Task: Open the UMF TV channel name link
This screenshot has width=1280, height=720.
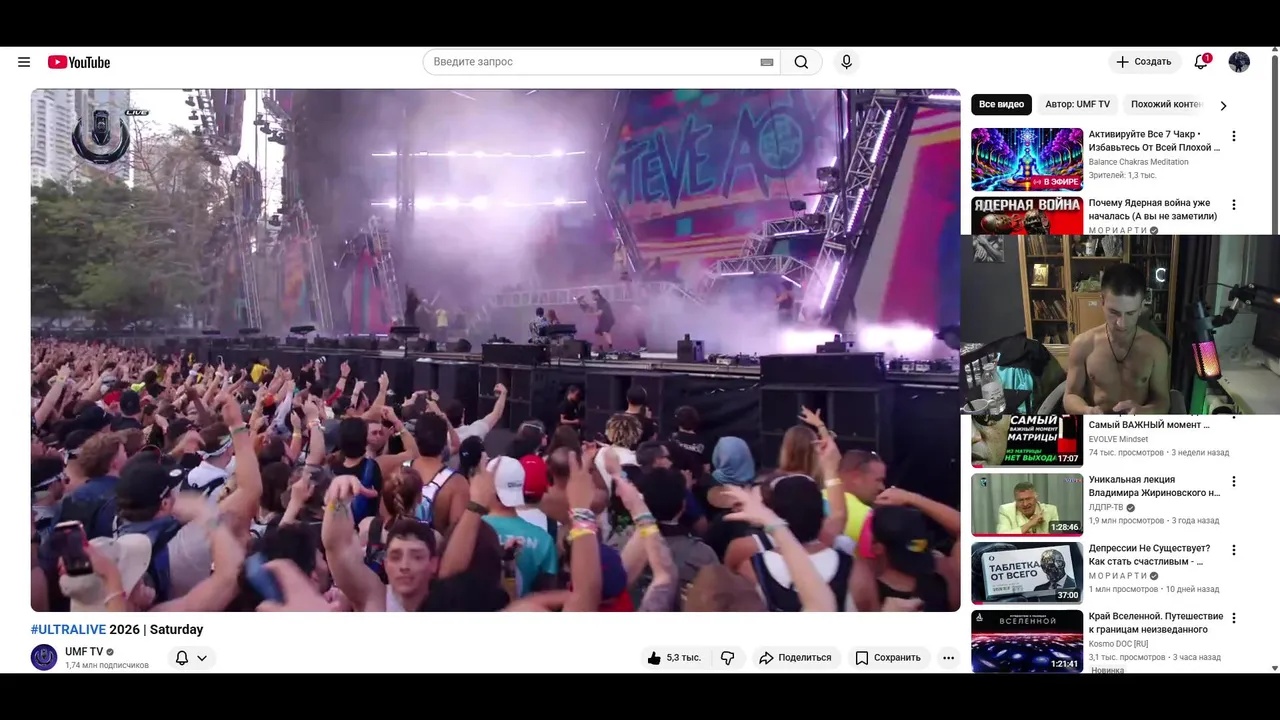Action: (x=84, y=651)
